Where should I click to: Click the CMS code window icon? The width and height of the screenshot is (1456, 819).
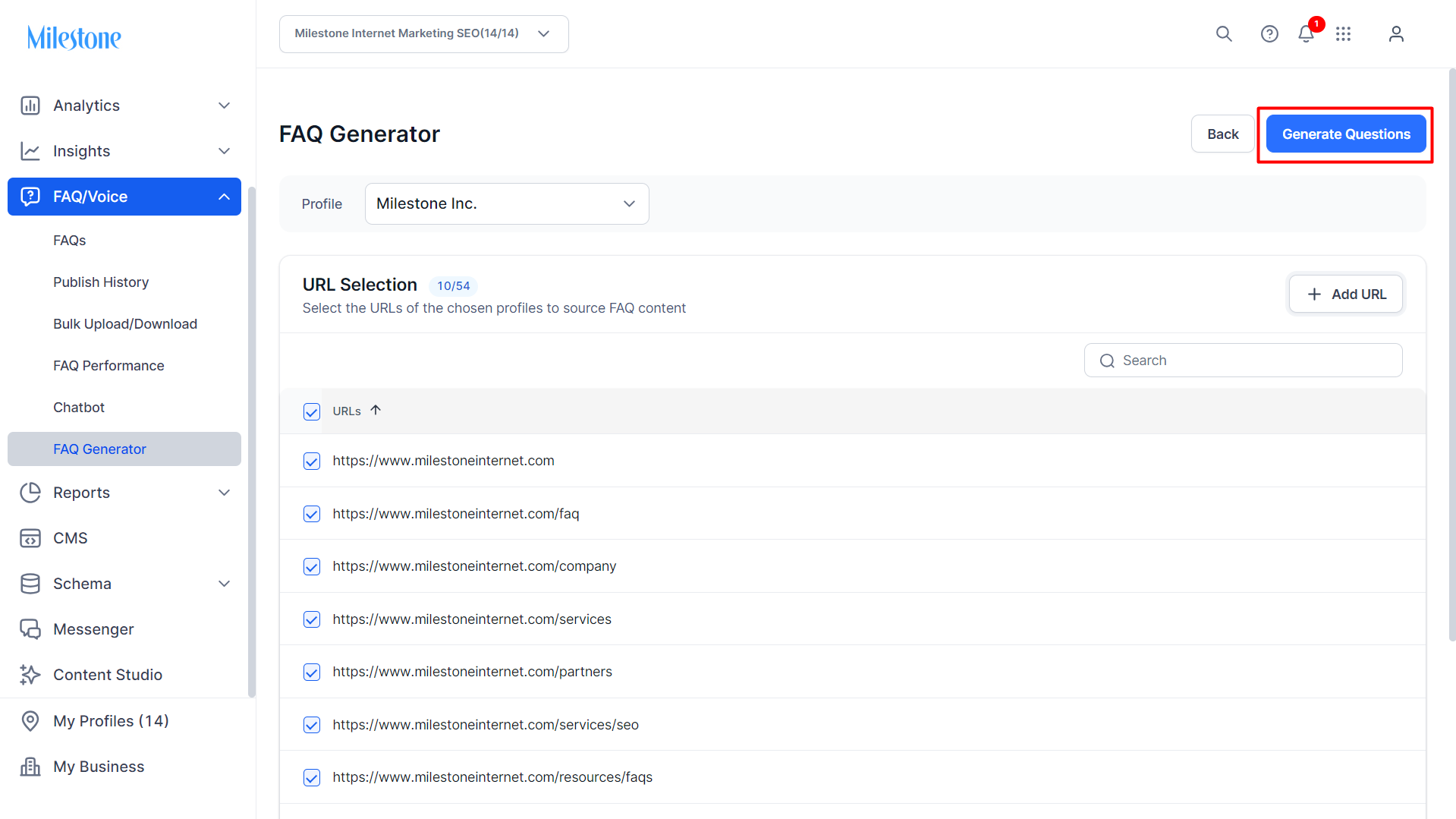(30, 538)
